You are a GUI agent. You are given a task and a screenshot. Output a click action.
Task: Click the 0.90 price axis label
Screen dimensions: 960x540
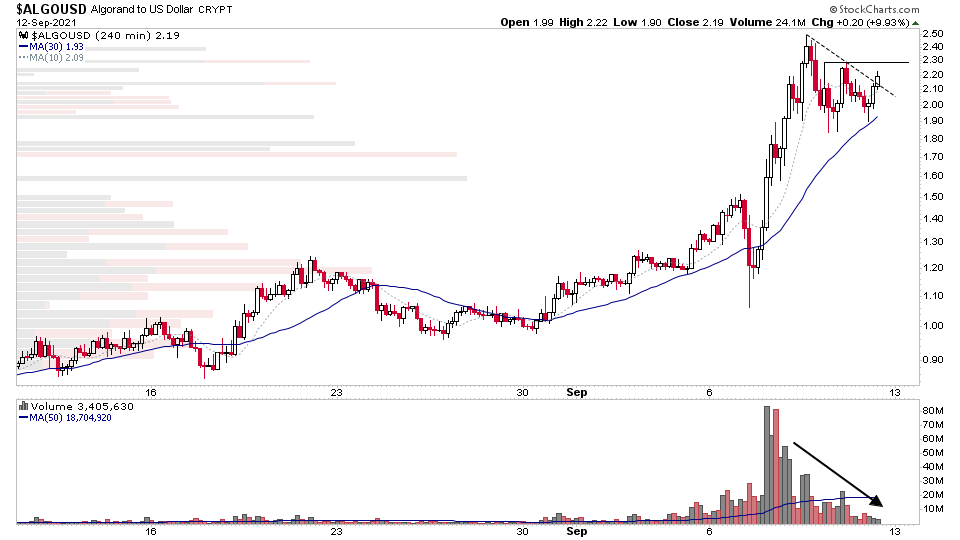point(932,359)
